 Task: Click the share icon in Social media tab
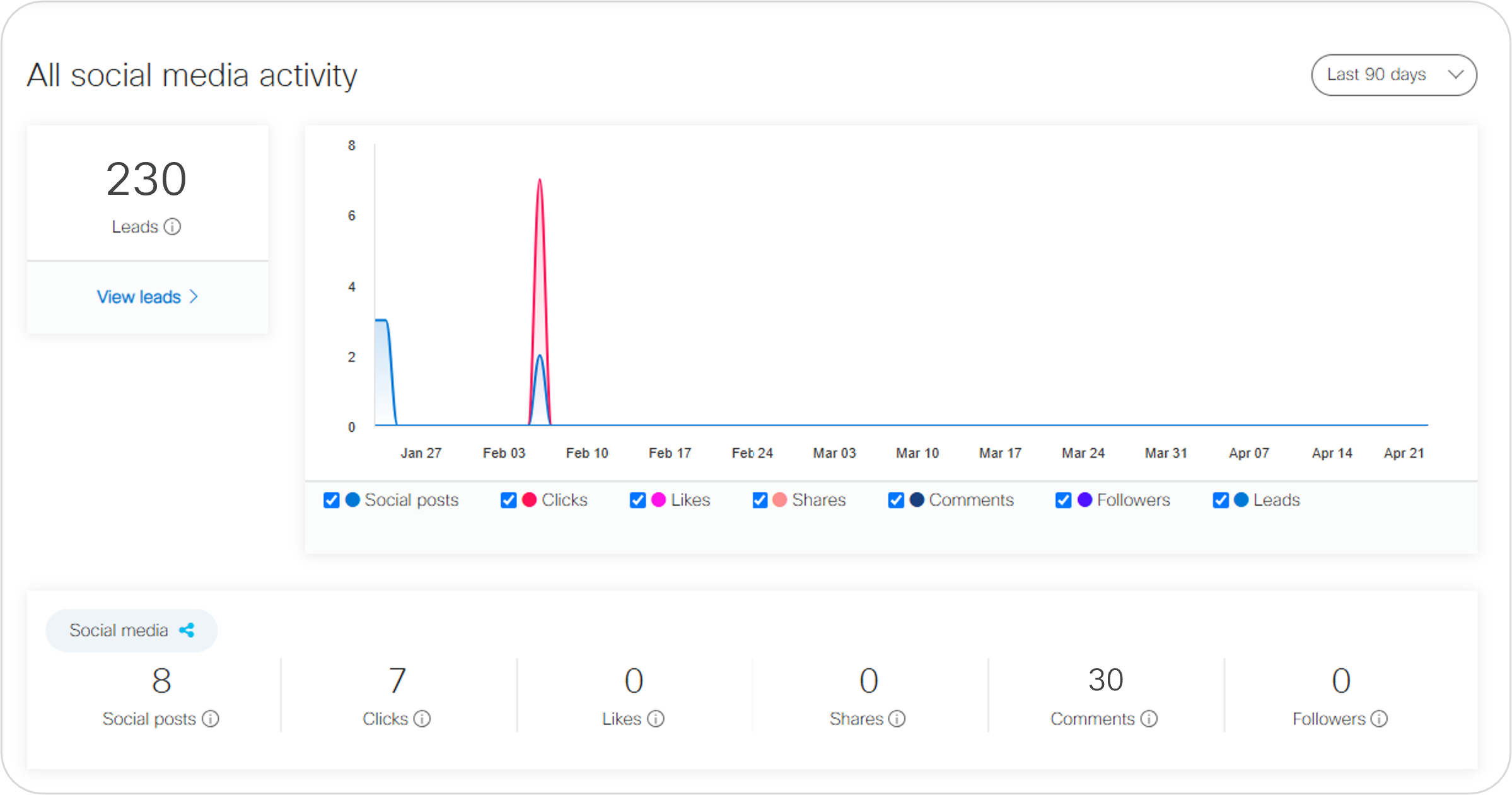click(187, 630)
